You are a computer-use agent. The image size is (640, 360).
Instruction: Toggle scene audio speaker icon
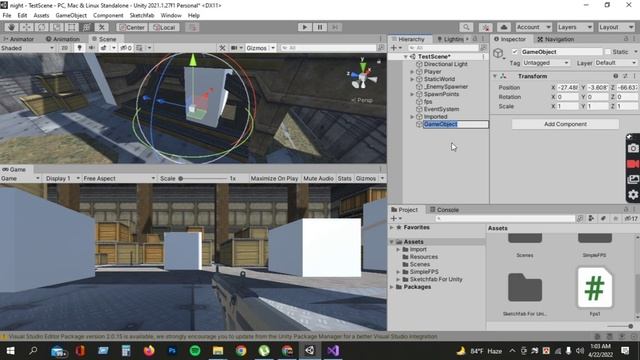(91, 48)
